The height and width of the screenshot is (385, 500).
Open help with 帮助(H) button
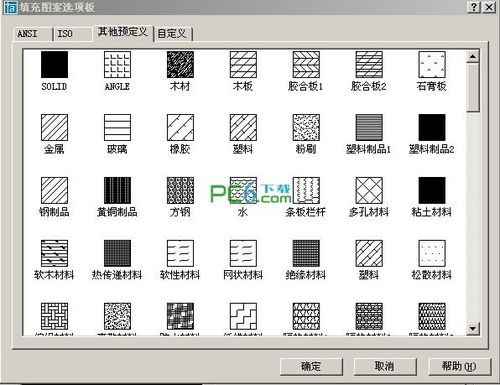[459, 366]
